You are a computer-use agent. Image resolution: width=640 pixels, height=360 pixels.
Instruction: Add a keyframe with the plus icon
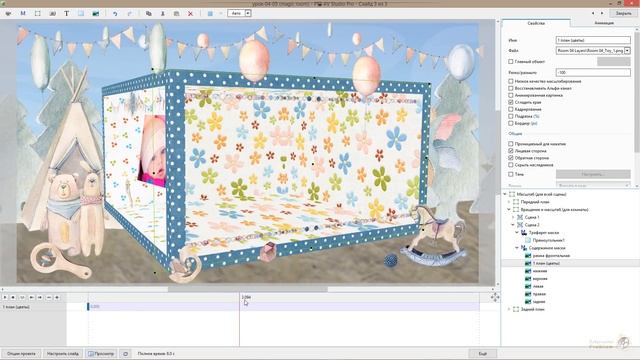click(57, 298)
